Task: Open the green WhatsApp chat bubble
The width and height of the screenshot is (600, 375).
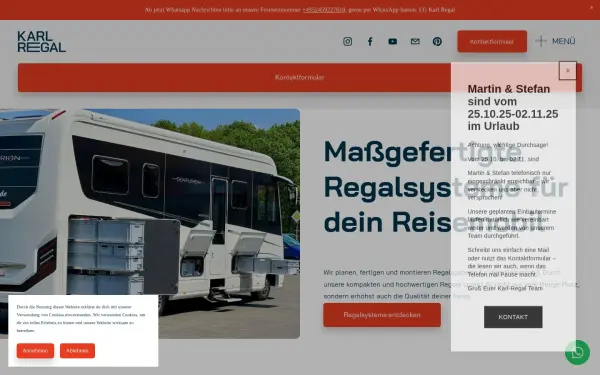Action: pos(577,352)
